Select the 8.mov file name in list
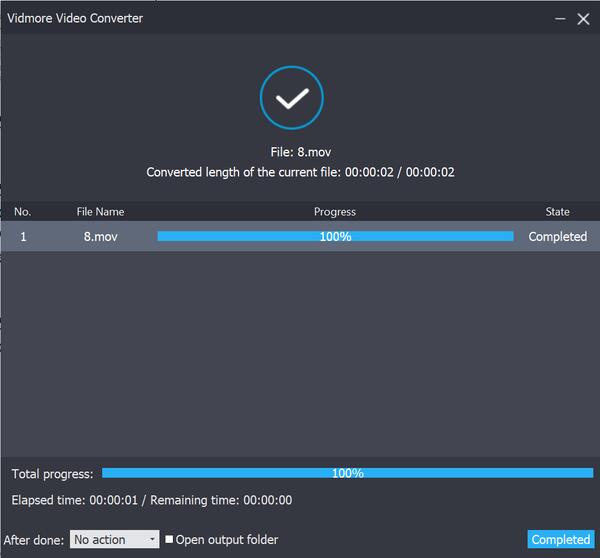Viewport: 600px width, 558px height. 99,237
